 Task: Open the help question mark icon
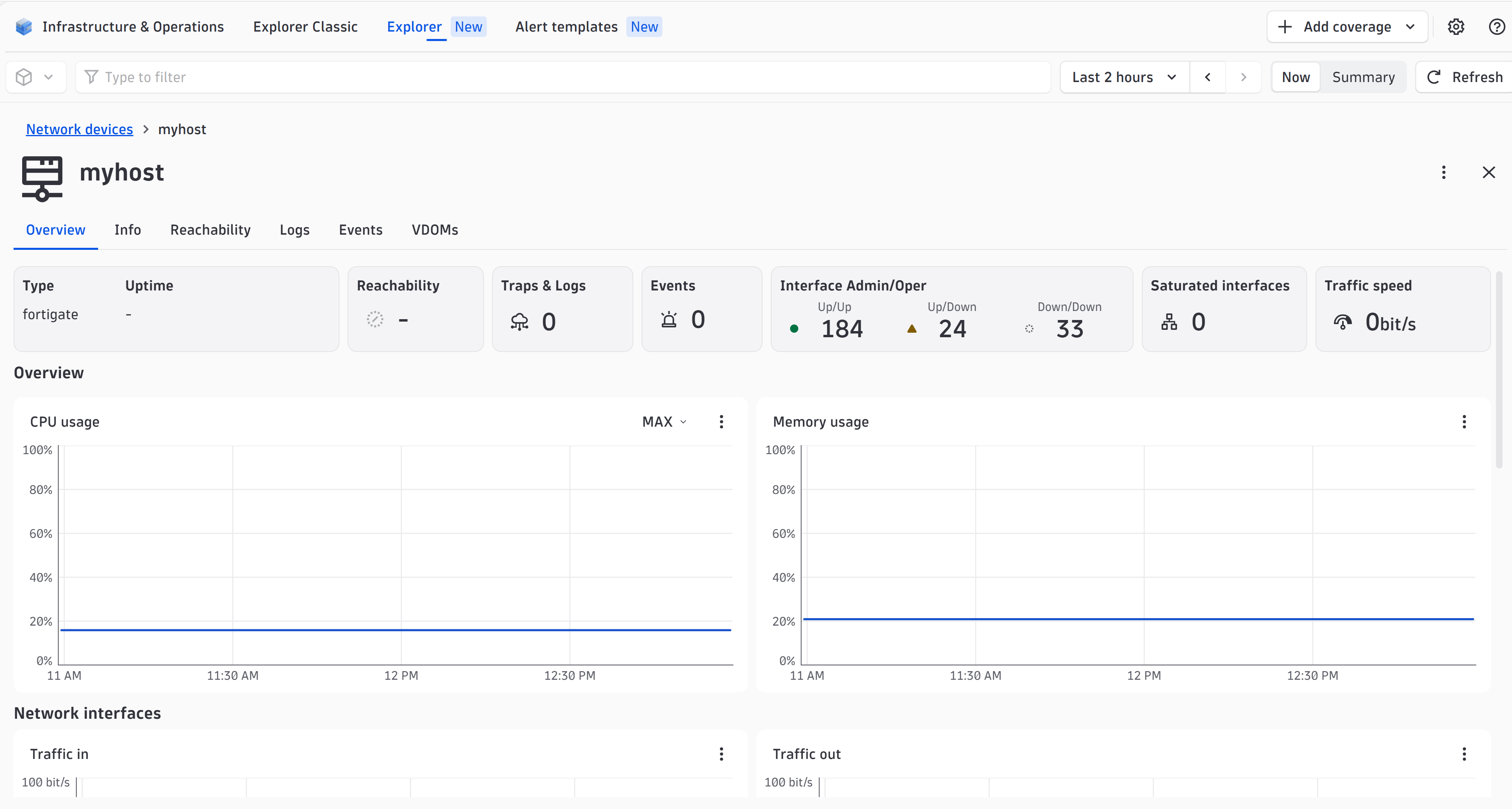point(1497,27)
